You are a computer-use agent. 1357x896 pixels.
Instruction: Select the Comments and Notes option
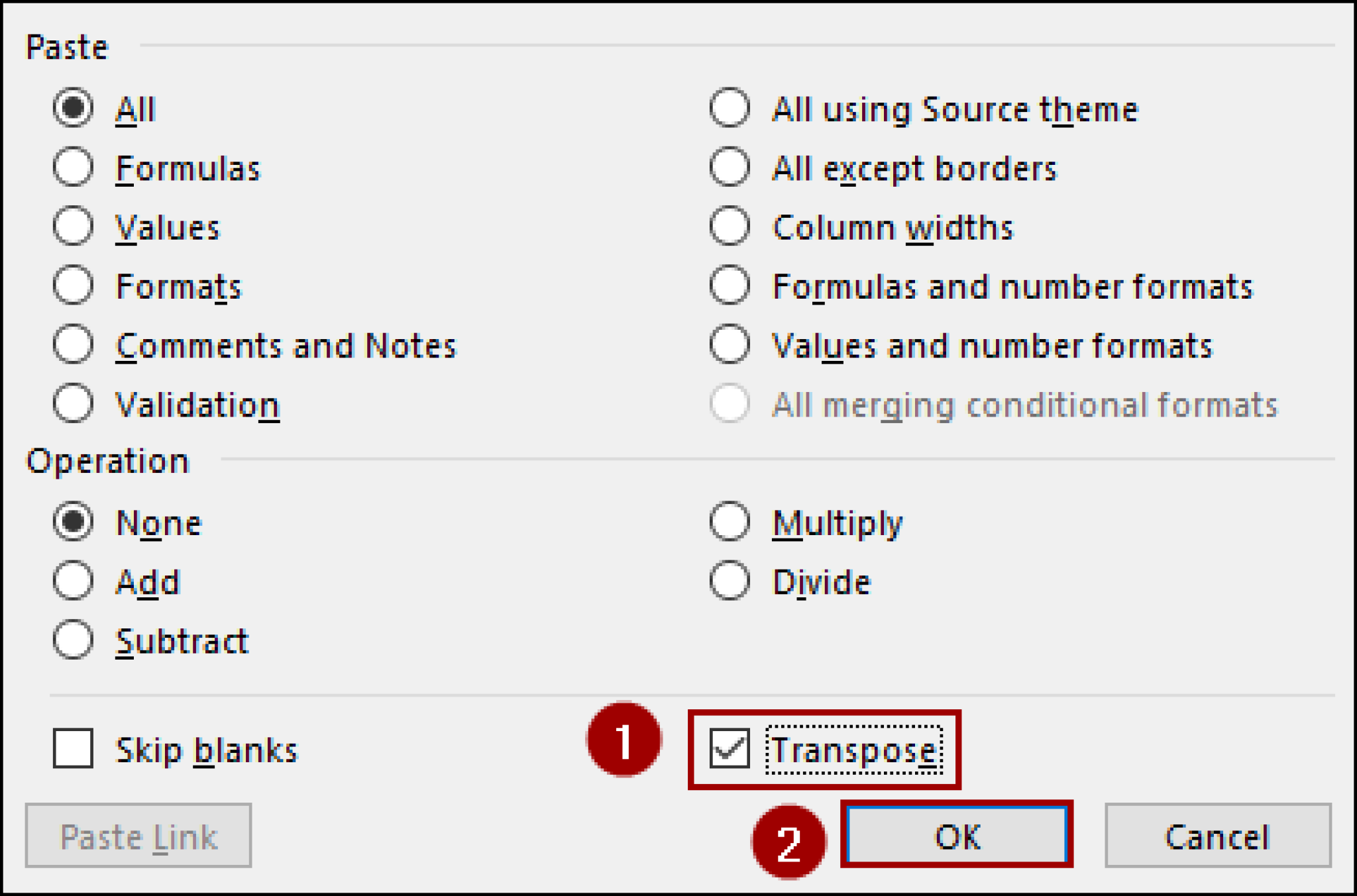(73, 344)
